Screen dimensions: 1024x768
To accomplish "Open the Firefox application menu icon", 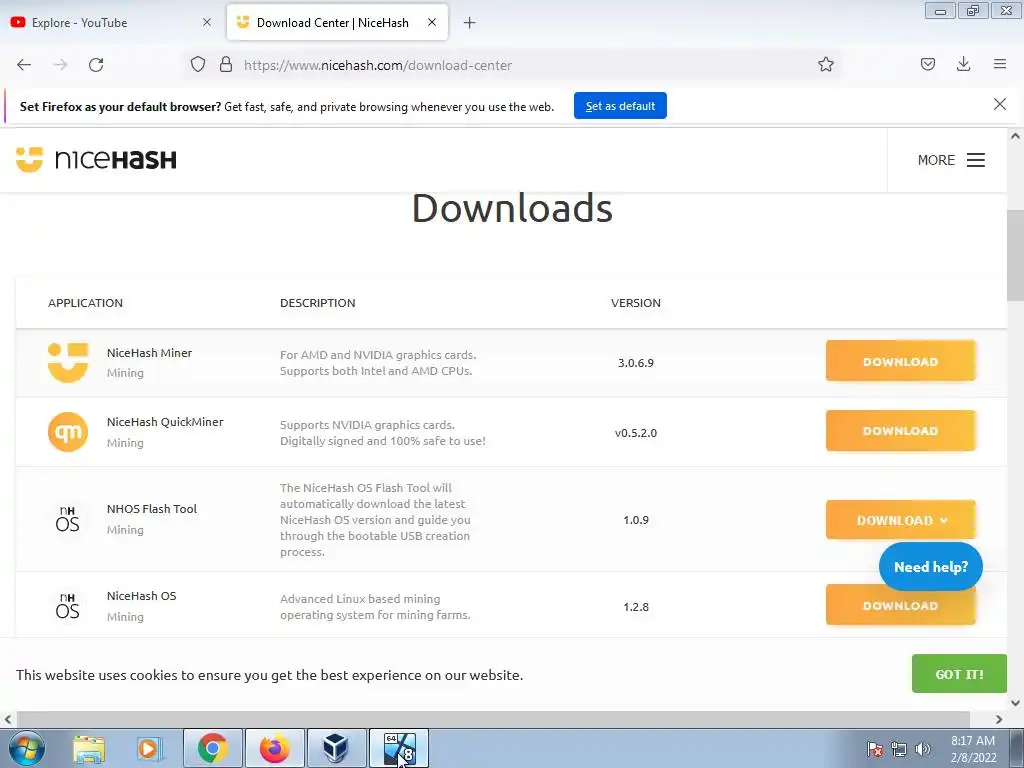I will (x=1000, y=64).
